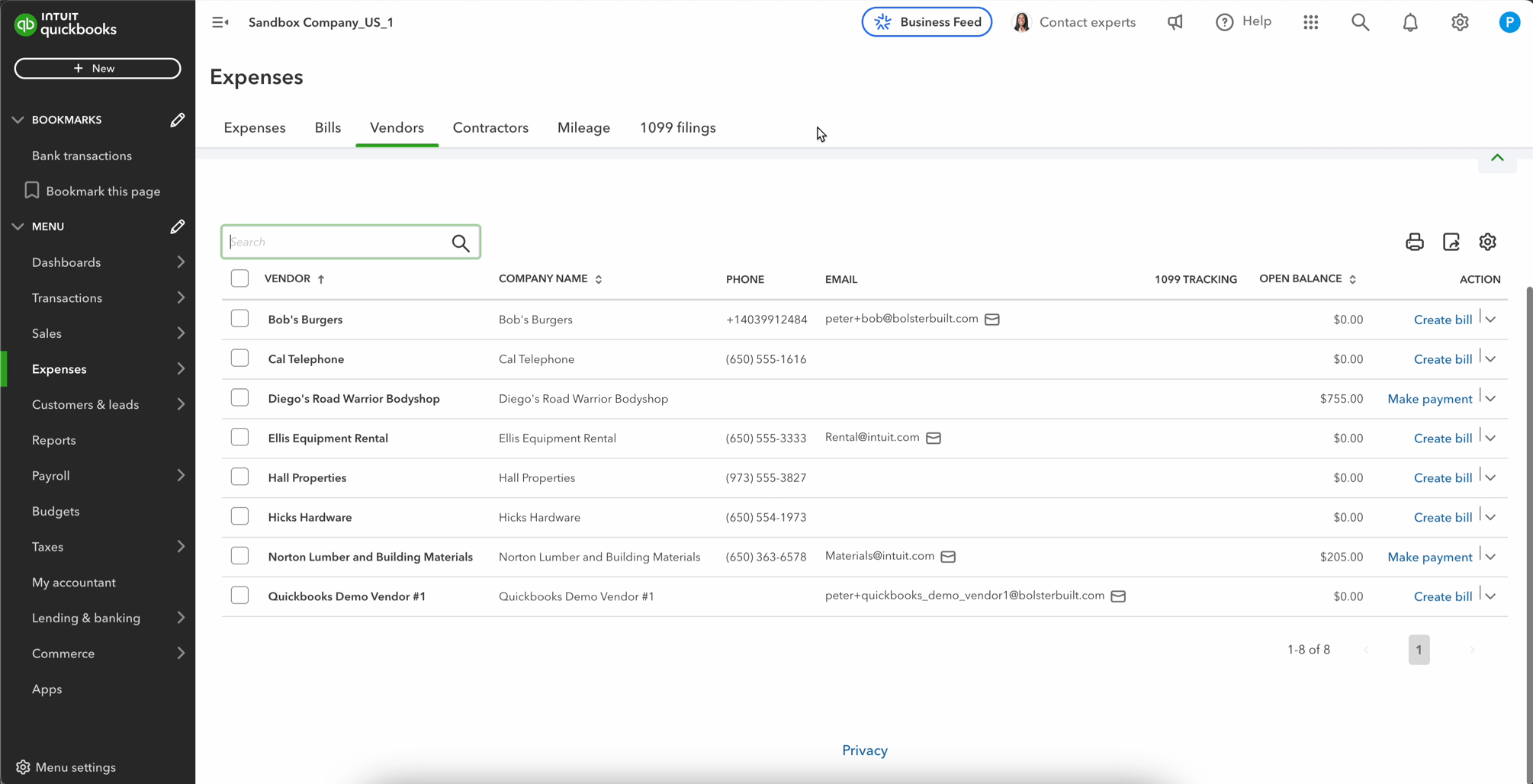Image resolution: width=1533 pixels, height=784 pixels.
Task: Click email icon for Norton Lumber
Action: (x=948, y=557)
